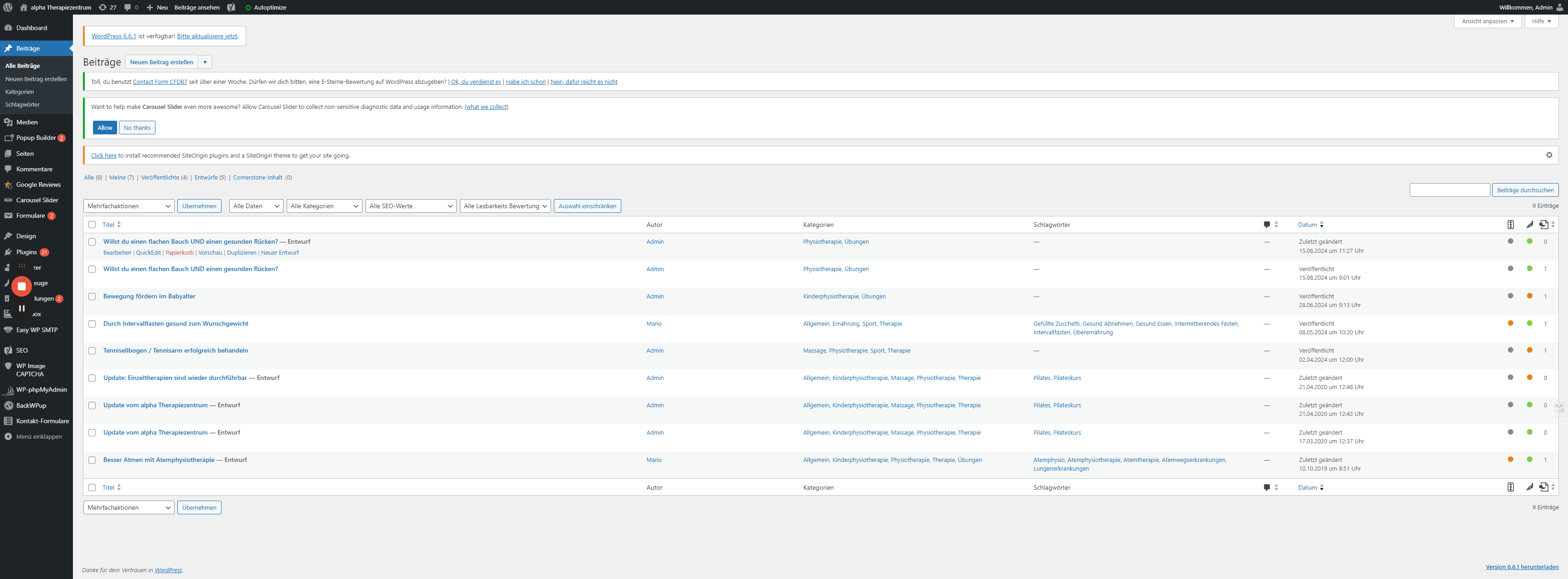Viewport: 1568px width, 579px height.
Task: Open the Alle SEO-Werte dropdown
Action: click(411, 206)
